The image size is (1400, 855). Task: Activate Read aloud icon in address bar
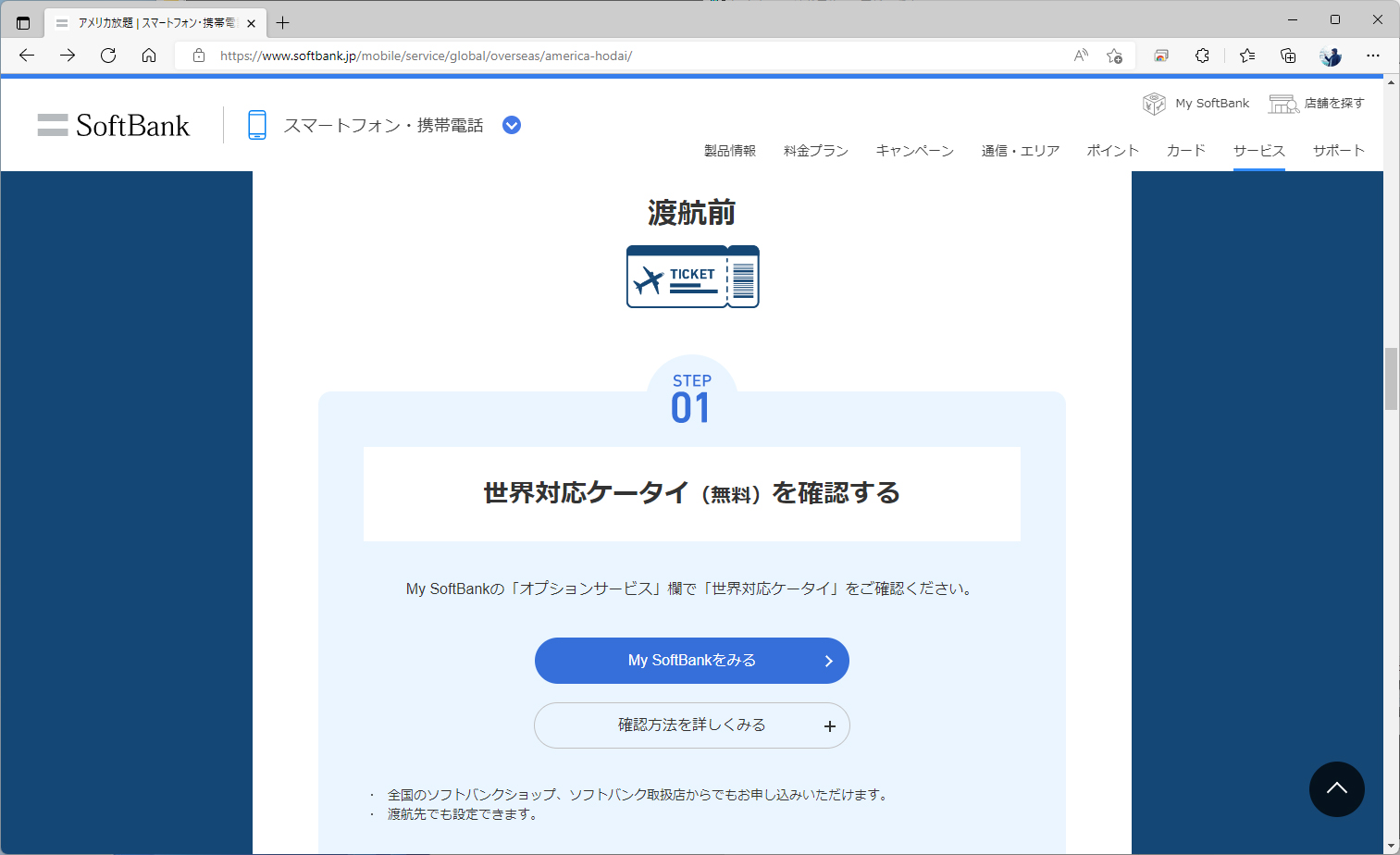[1081, 56]
